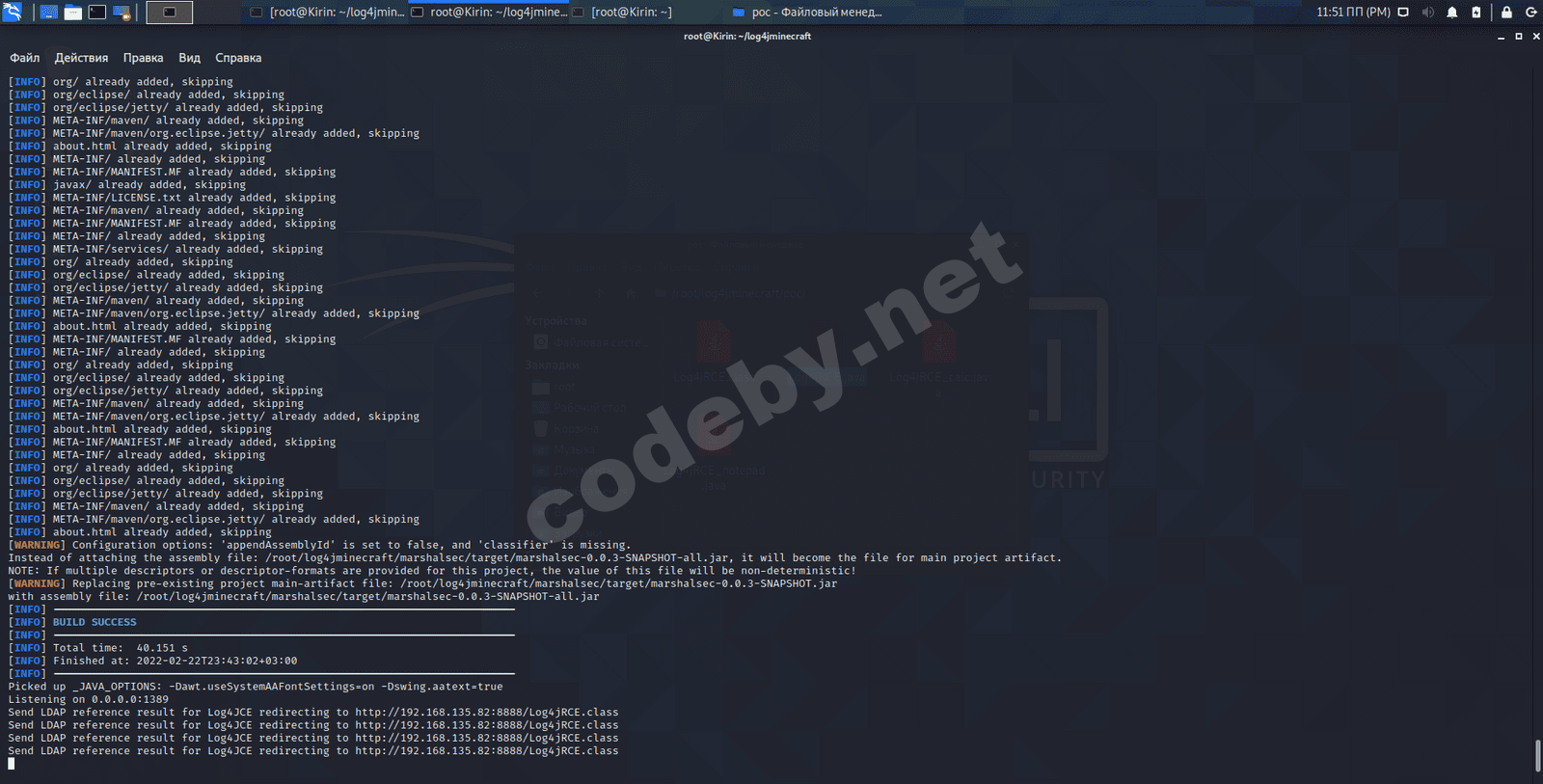Screen dimensions: 1543x784
Task: Click 'META-INF/services/ already added' line
Action: coord(166,249)
